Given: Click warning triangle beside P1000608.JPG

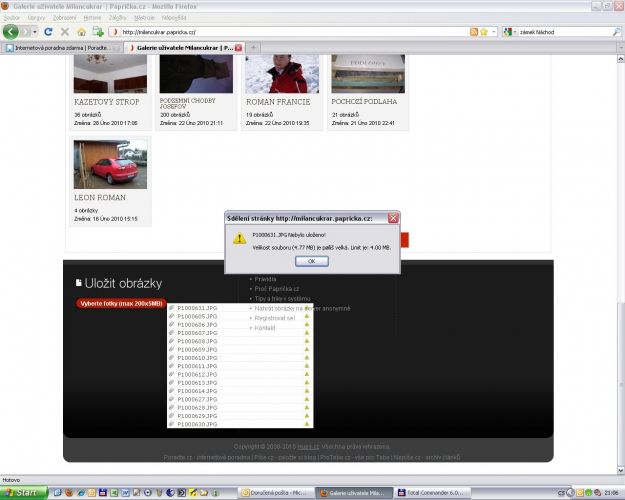Looking at the screenshot, I should (307, 341).
